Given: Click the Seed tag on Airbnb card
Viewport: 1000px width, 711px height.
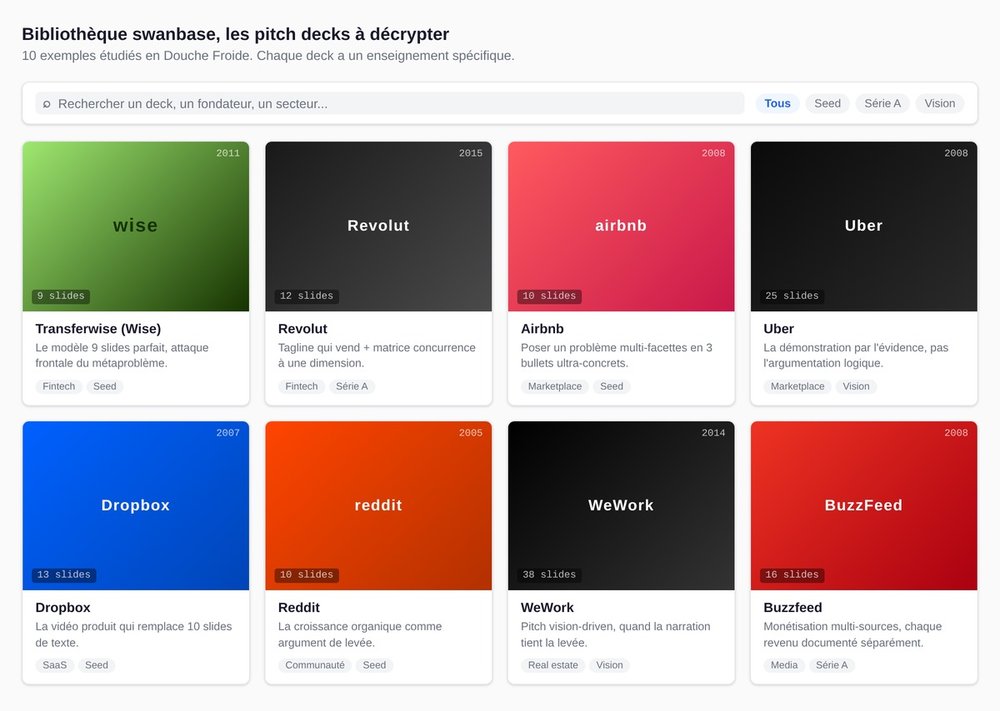Looking at the screenshot, I should (612, 386).
